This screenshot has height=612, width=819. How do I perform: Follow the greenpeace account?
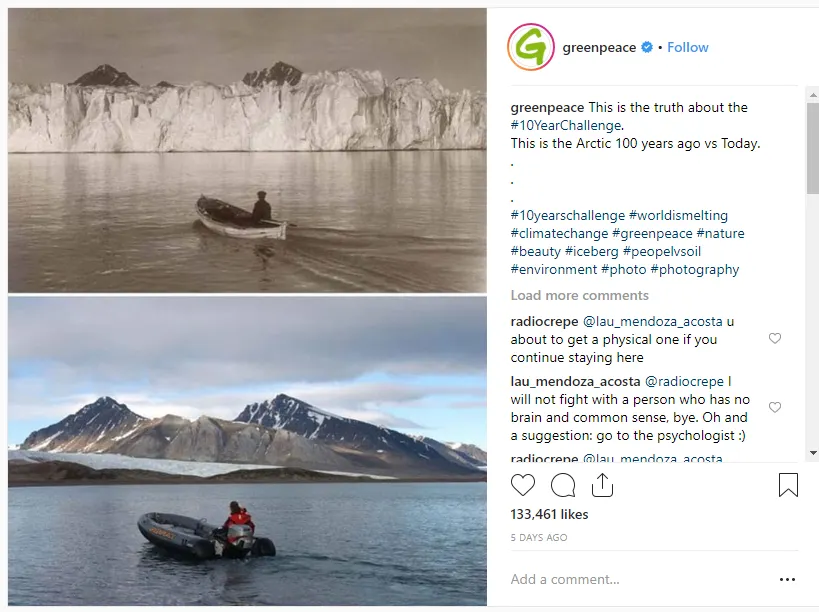point(688,47)
